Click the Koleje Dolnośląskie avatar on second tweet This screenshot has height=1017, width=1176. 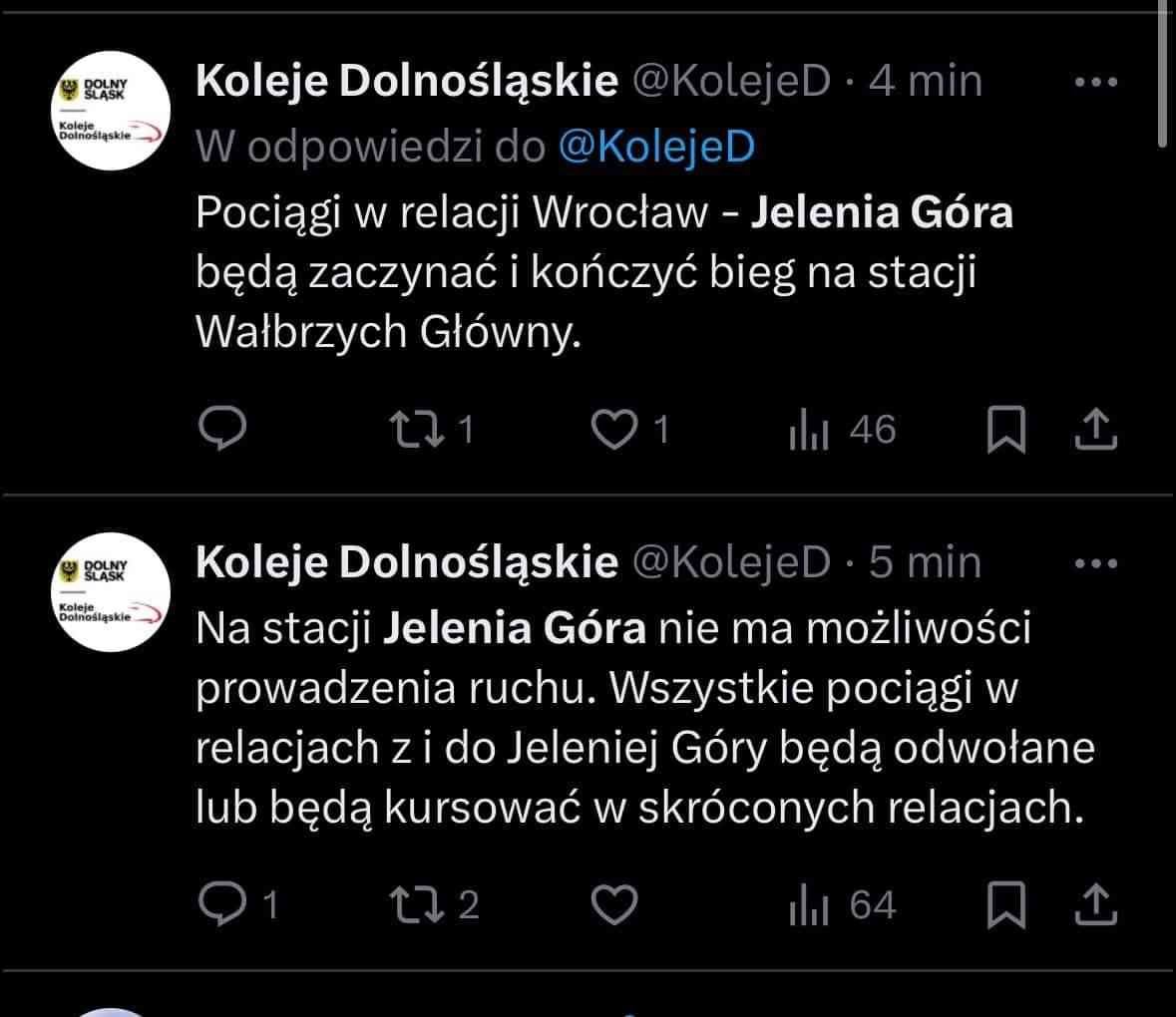point(109,592)
